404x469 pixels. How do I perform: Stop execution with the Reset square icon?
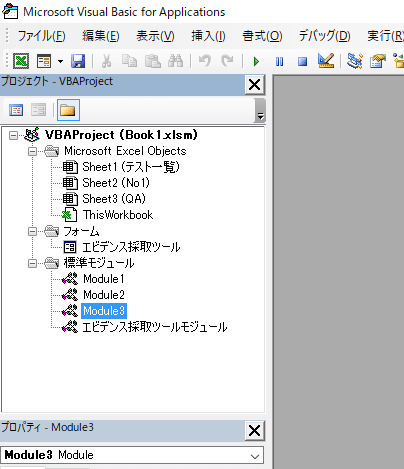302,62
